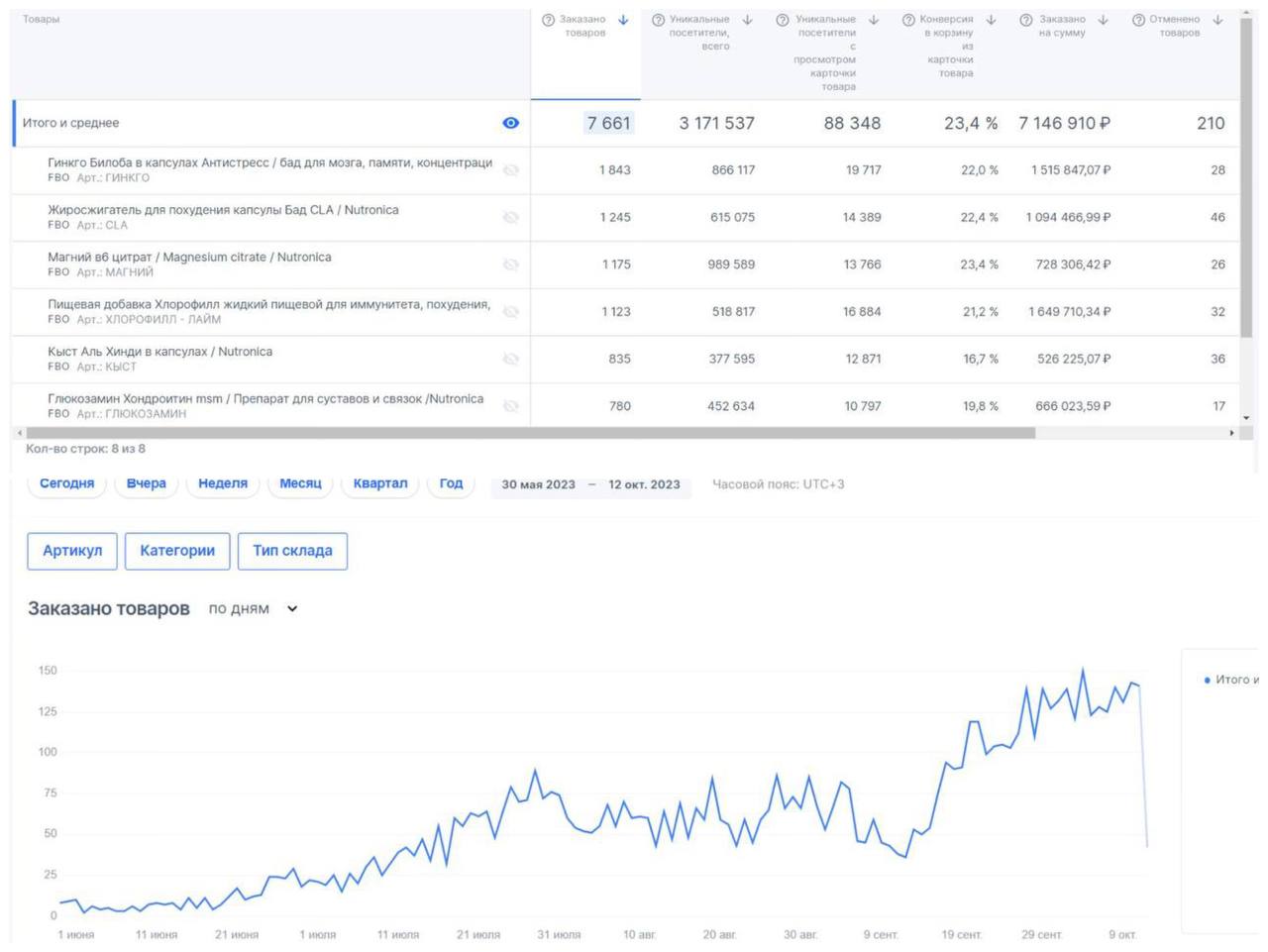Click Итого legend item on chart
1268x952 pixels.
[x=1231, y=680]
